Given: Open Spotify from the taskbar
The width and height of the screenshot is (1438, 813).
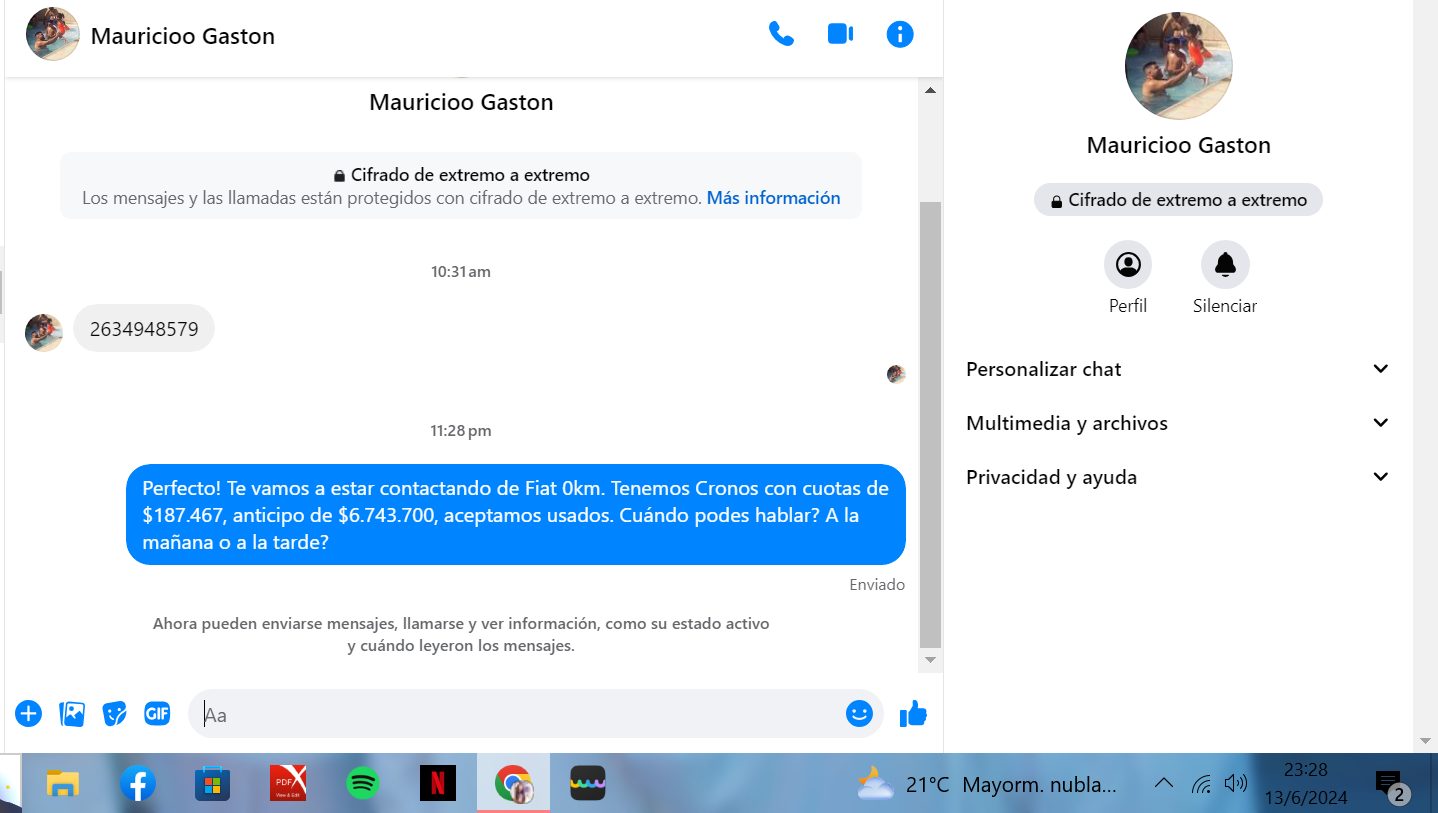Looking at the screenshot, I should (x=363, y=783).
